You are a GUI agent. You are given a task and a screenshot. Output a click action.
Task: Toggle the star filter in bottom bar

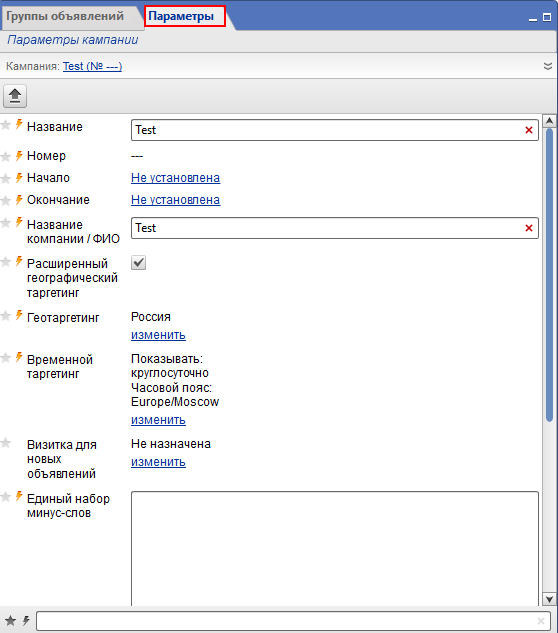(11, 620)
